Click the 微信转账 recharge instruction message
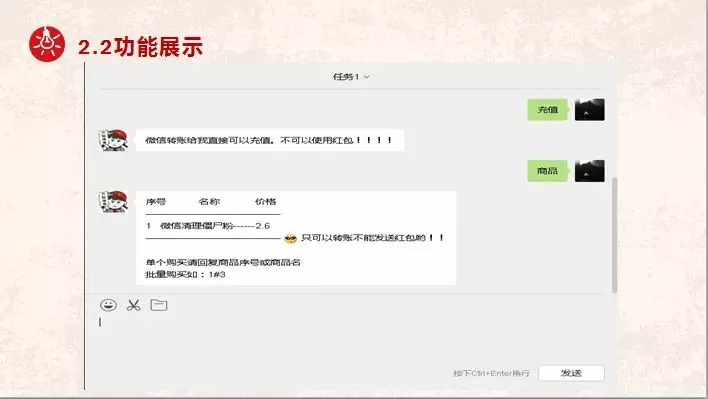 270,140
